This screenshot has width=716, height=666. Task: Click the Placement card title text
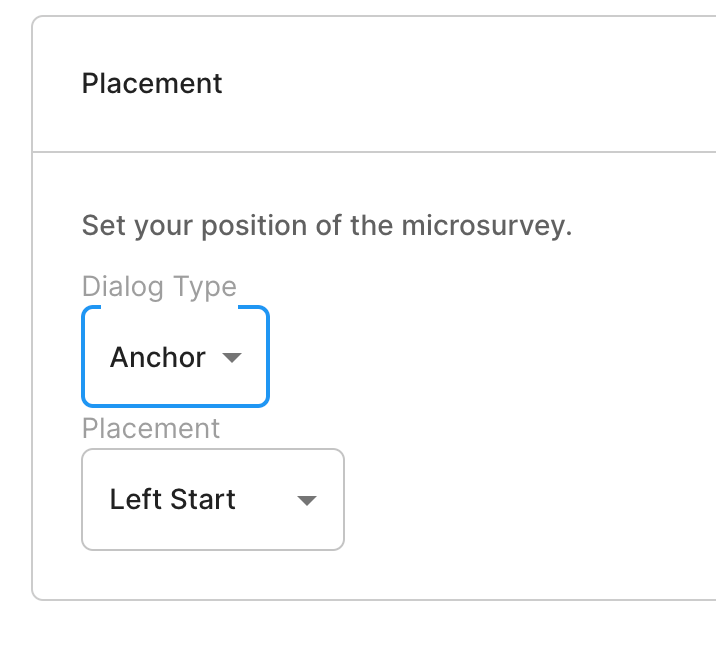(x=152, y=83)
